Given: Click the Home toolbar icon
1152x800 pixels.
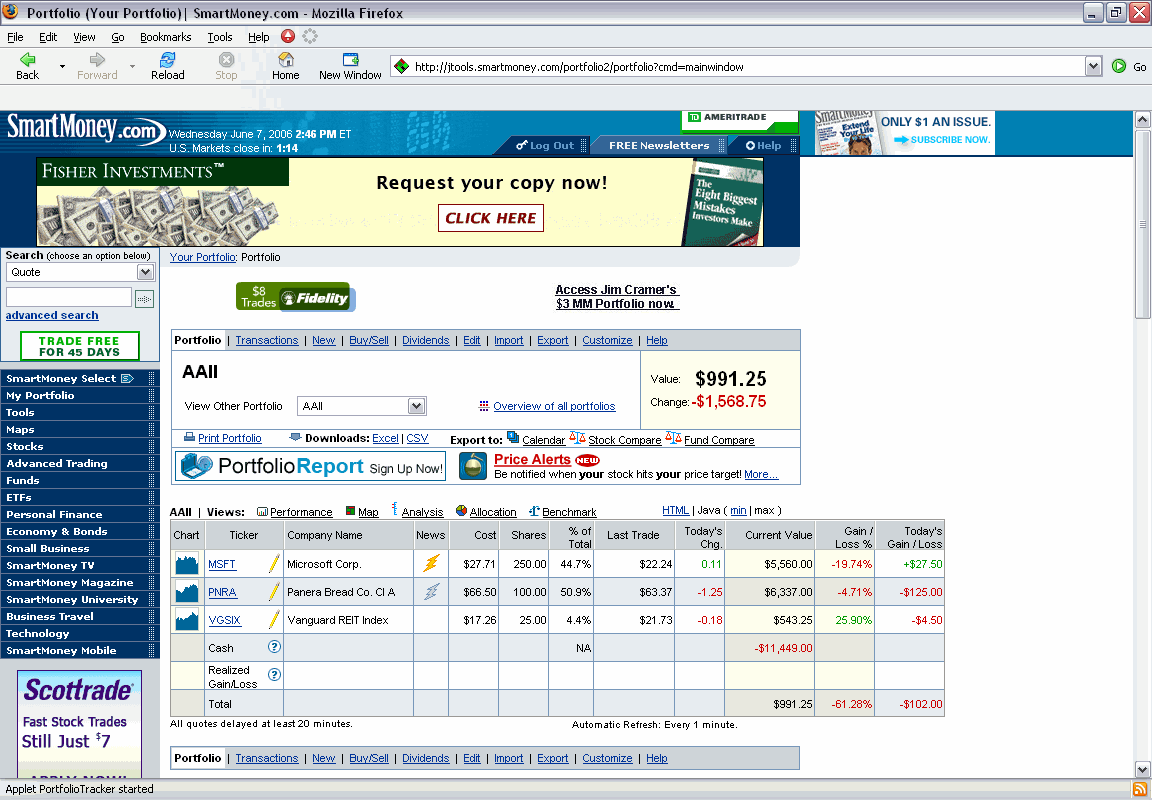Looking at the screenshot, I should click(286, 66).
